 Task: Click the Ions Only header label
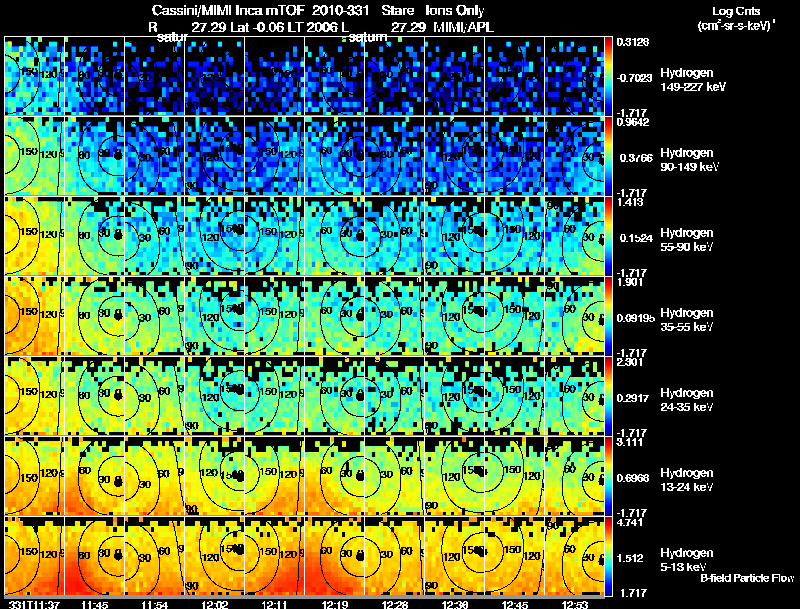click(455, 11)
